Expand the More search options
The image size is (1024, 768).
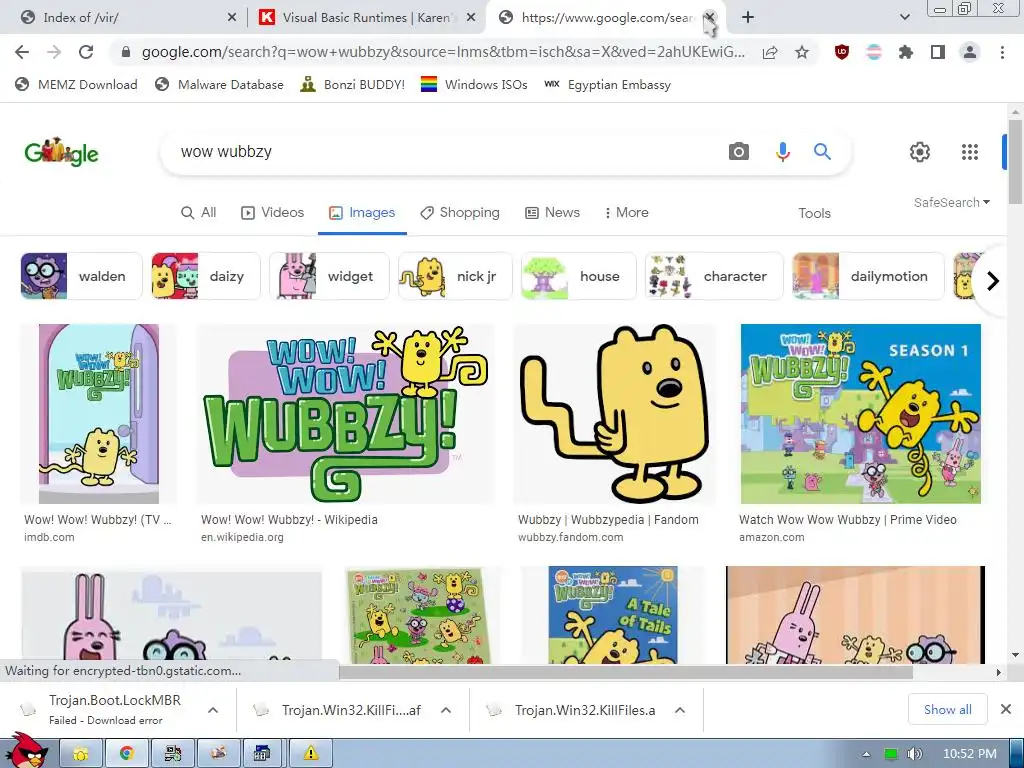pos(626,213)
